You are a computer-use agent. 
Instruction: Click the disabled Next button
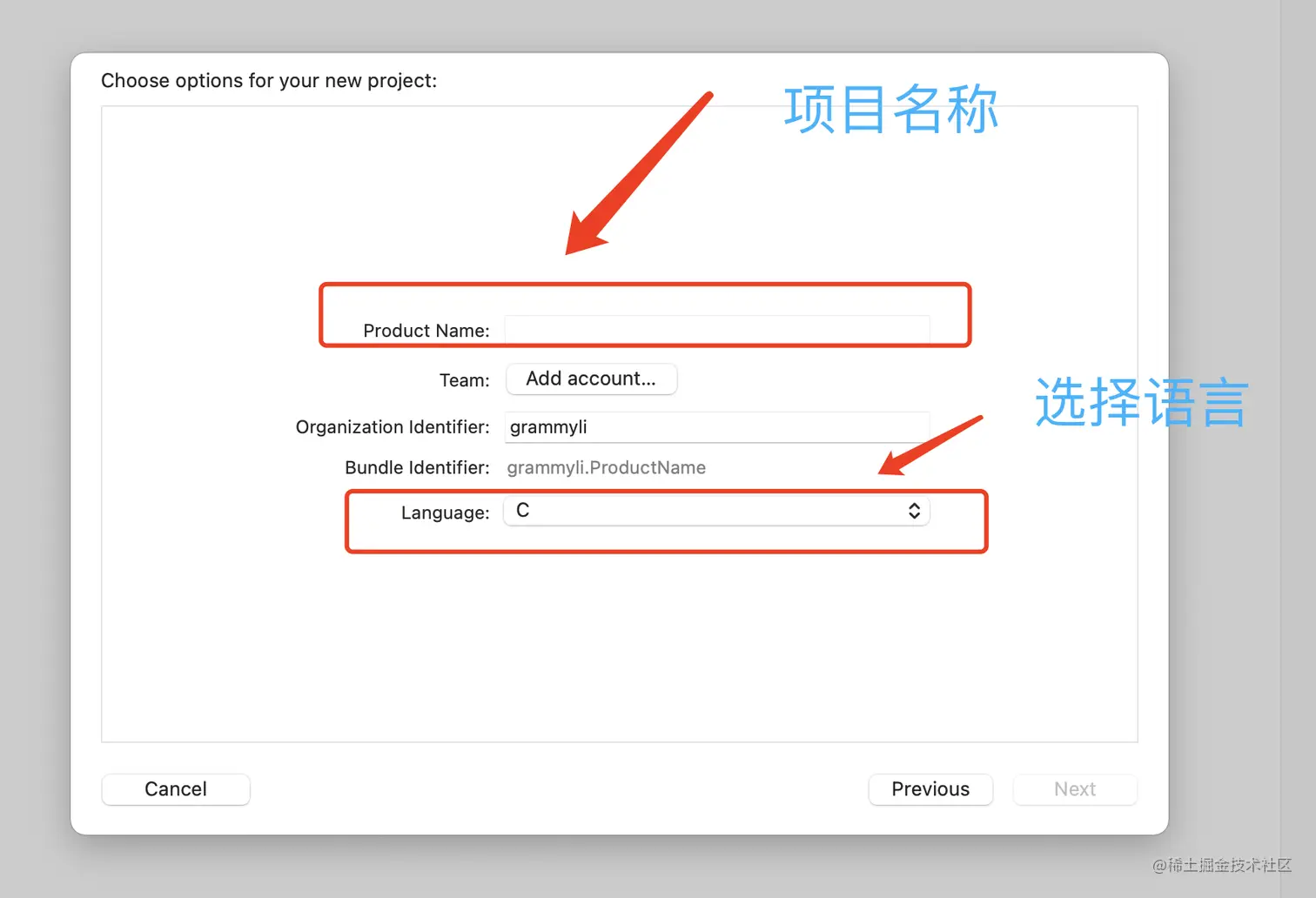(x=1075, y=789)
